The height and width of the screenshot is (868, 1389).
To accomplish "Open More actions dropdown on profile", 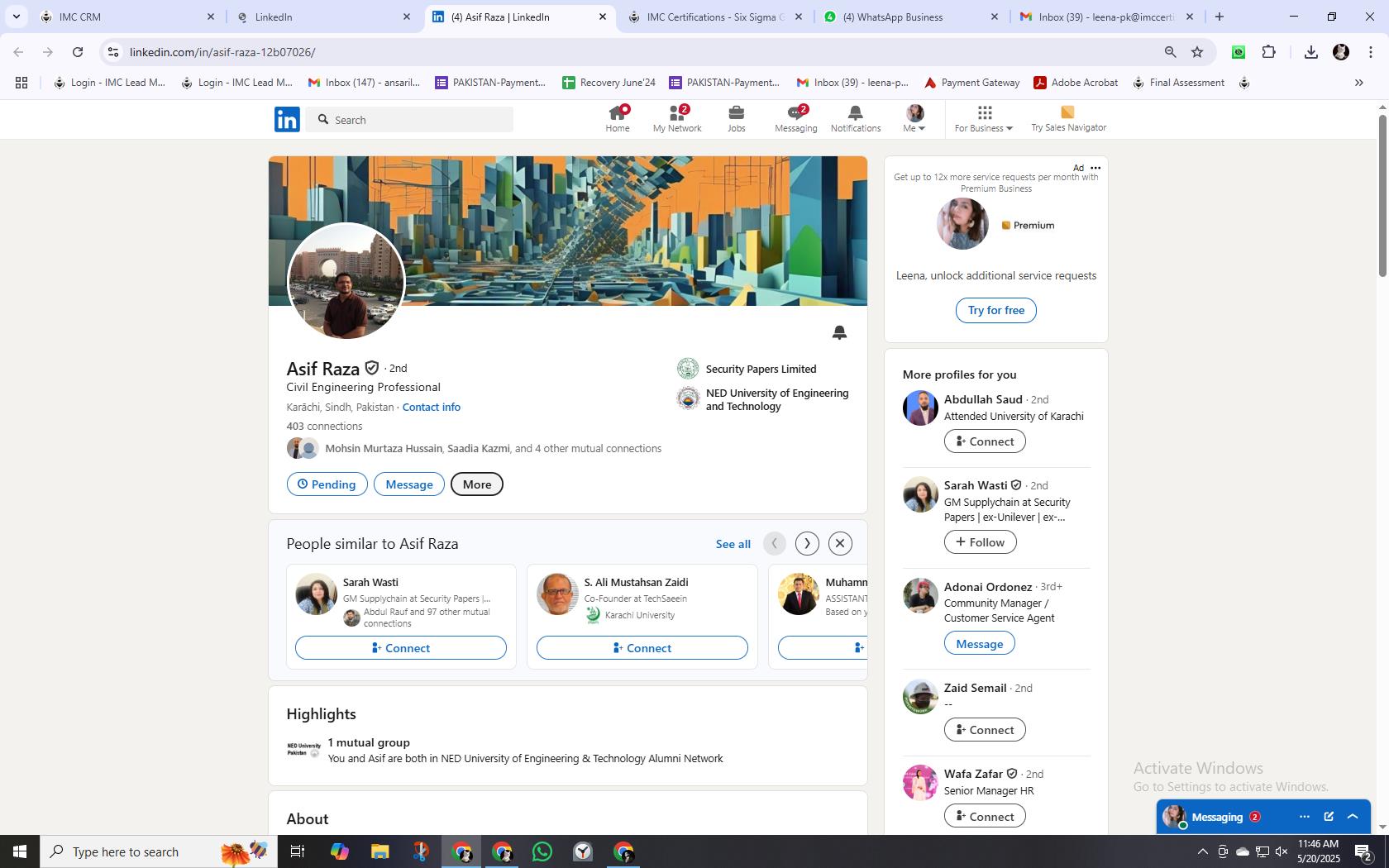I will (477, 484).
